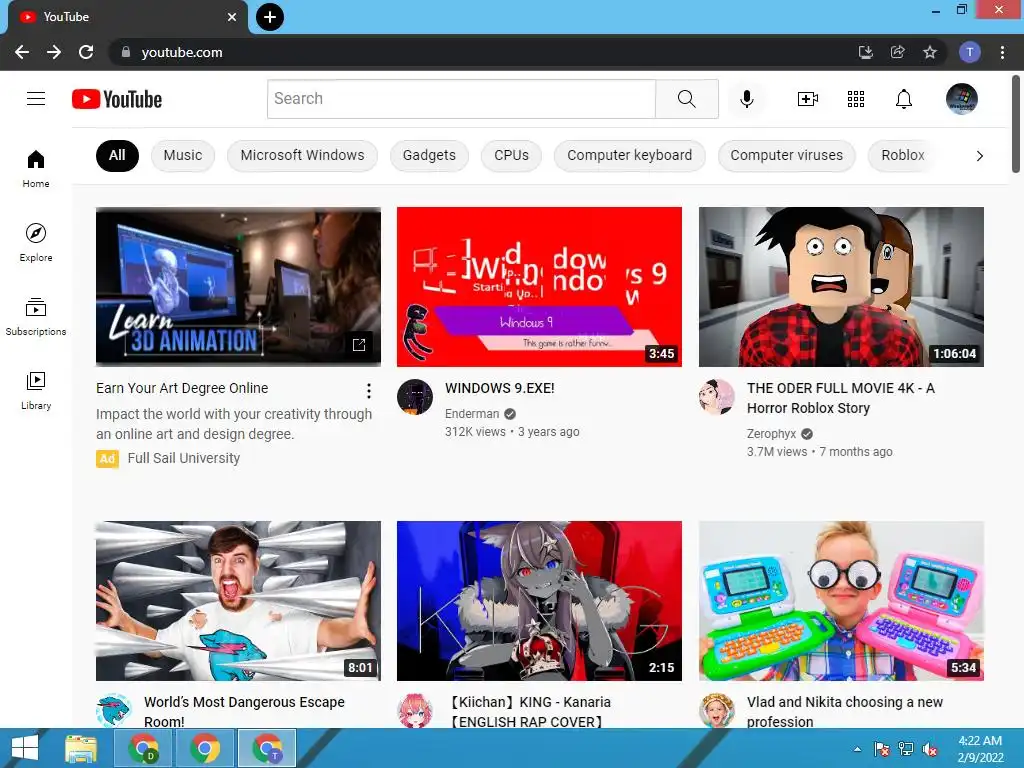Select the Music filter chip
Image resolution: width=1024 pixels, height=768 pixels.
183,155
